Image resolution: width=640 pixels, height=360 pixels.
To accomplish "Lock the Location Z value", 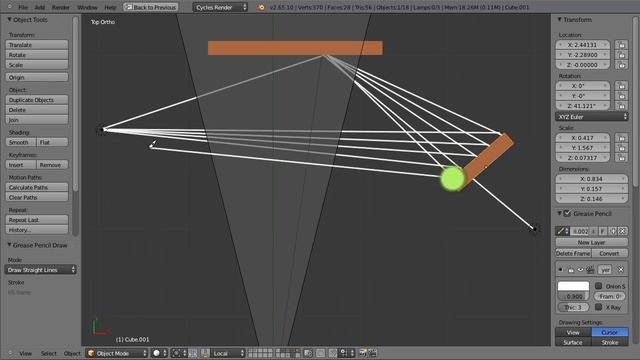I will 621,65.
